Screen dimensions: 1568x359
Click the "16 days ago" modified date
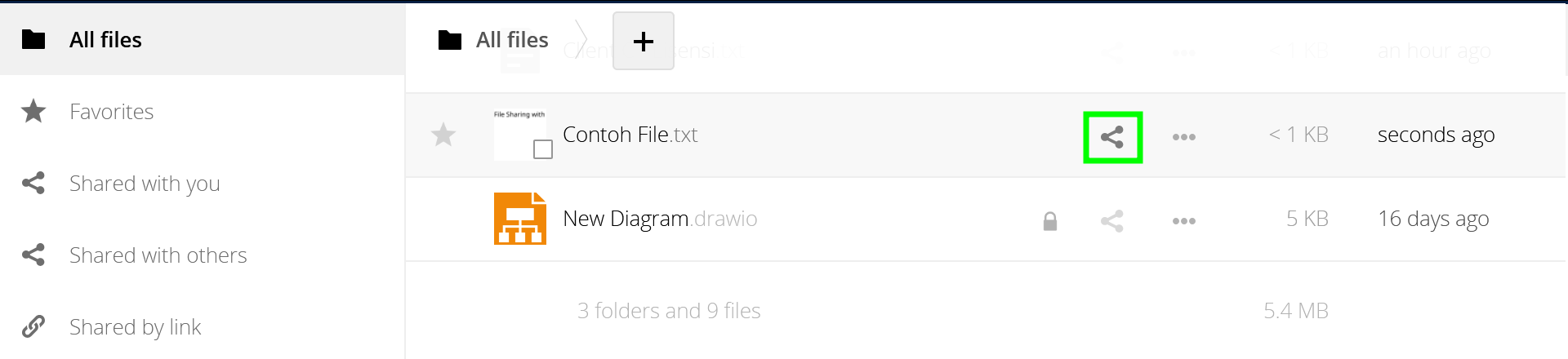[1433, 219]
